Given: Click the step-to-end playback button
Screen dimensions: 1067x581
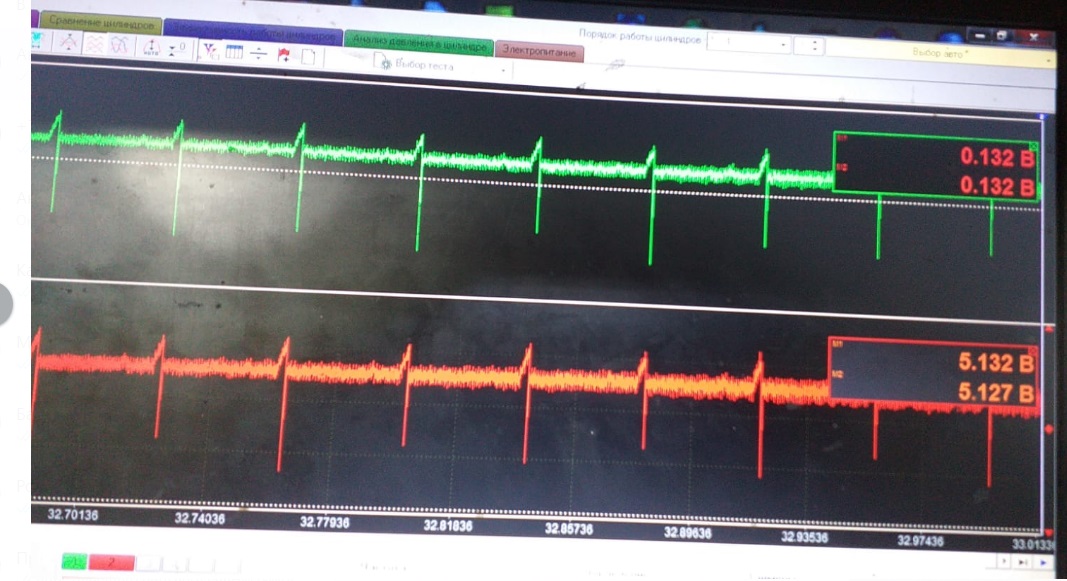Looking at the screenshot, I should (1023, 562).
